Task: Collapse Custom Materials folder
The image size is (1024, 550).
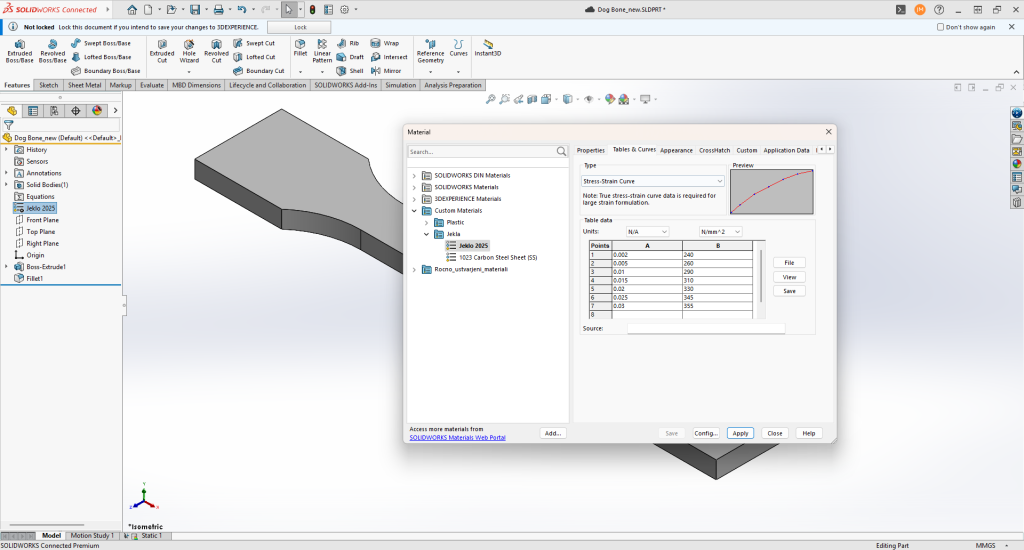Action: (x=414, y=211)
